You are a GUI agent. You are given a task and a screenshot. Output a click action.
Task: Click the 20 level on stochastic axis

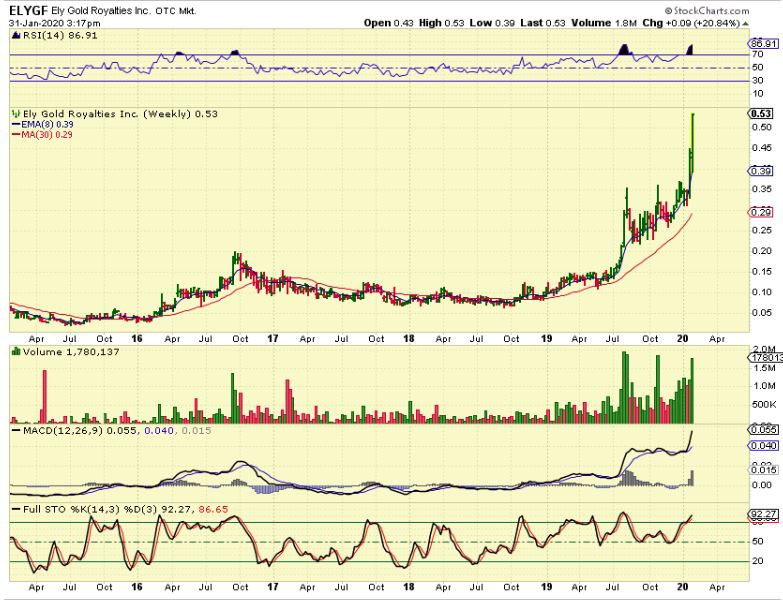click(x=758, y=561)
